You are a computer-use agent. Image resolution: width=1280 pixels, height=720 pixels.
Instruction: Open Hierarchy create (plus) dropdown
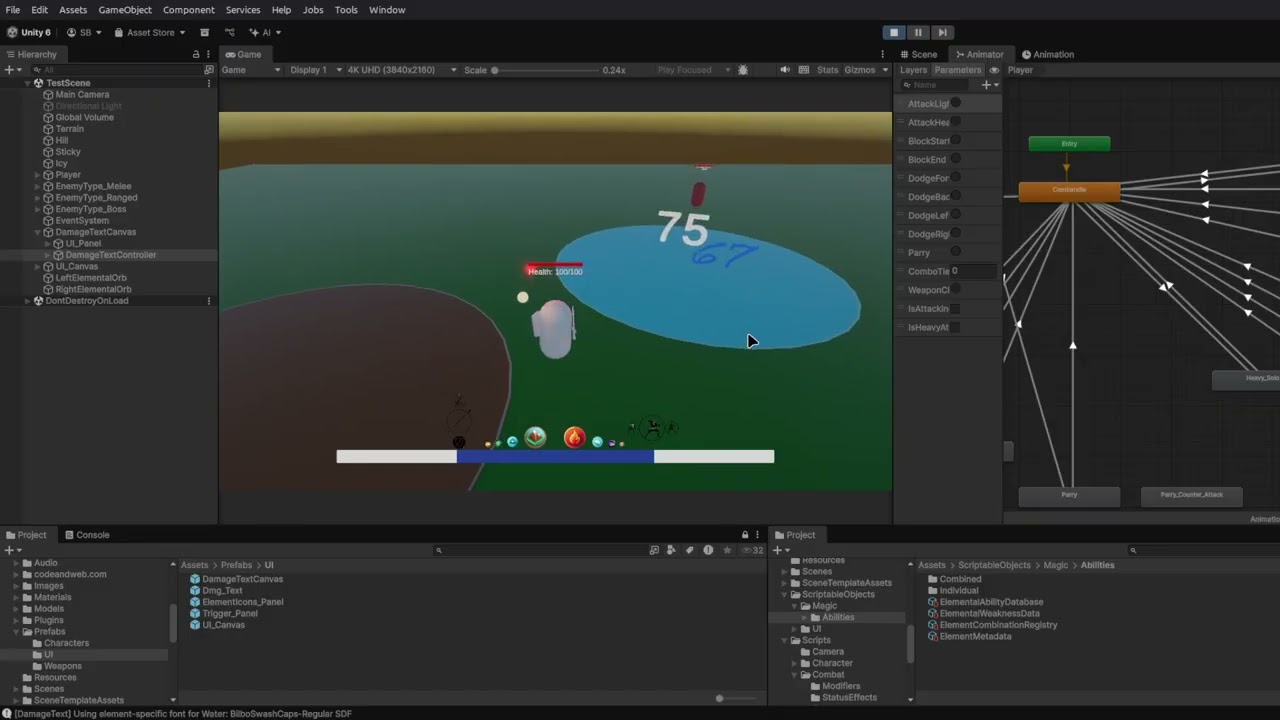12,70
